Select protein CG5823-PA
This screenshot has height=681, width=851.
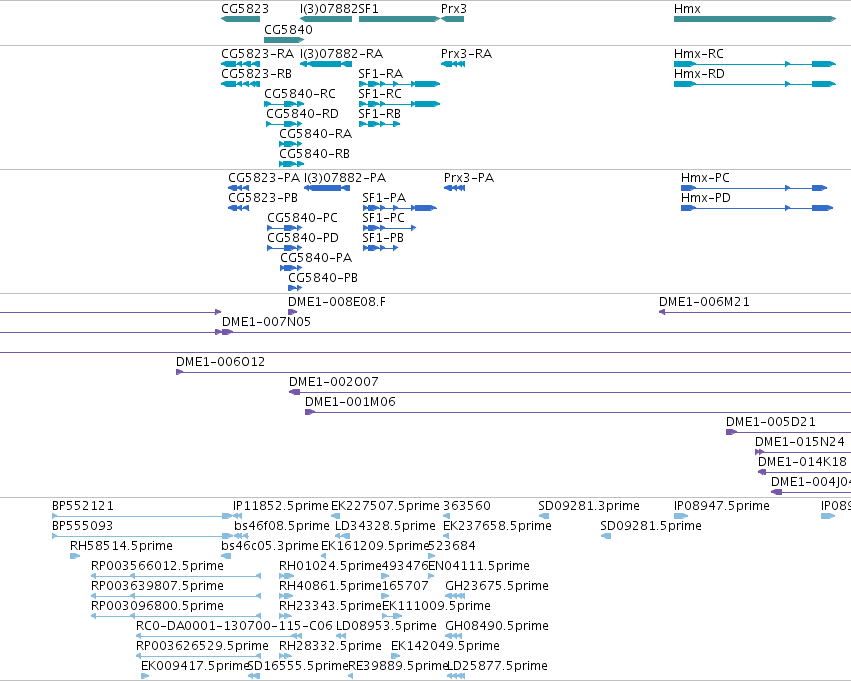click(x=238, y=188)
